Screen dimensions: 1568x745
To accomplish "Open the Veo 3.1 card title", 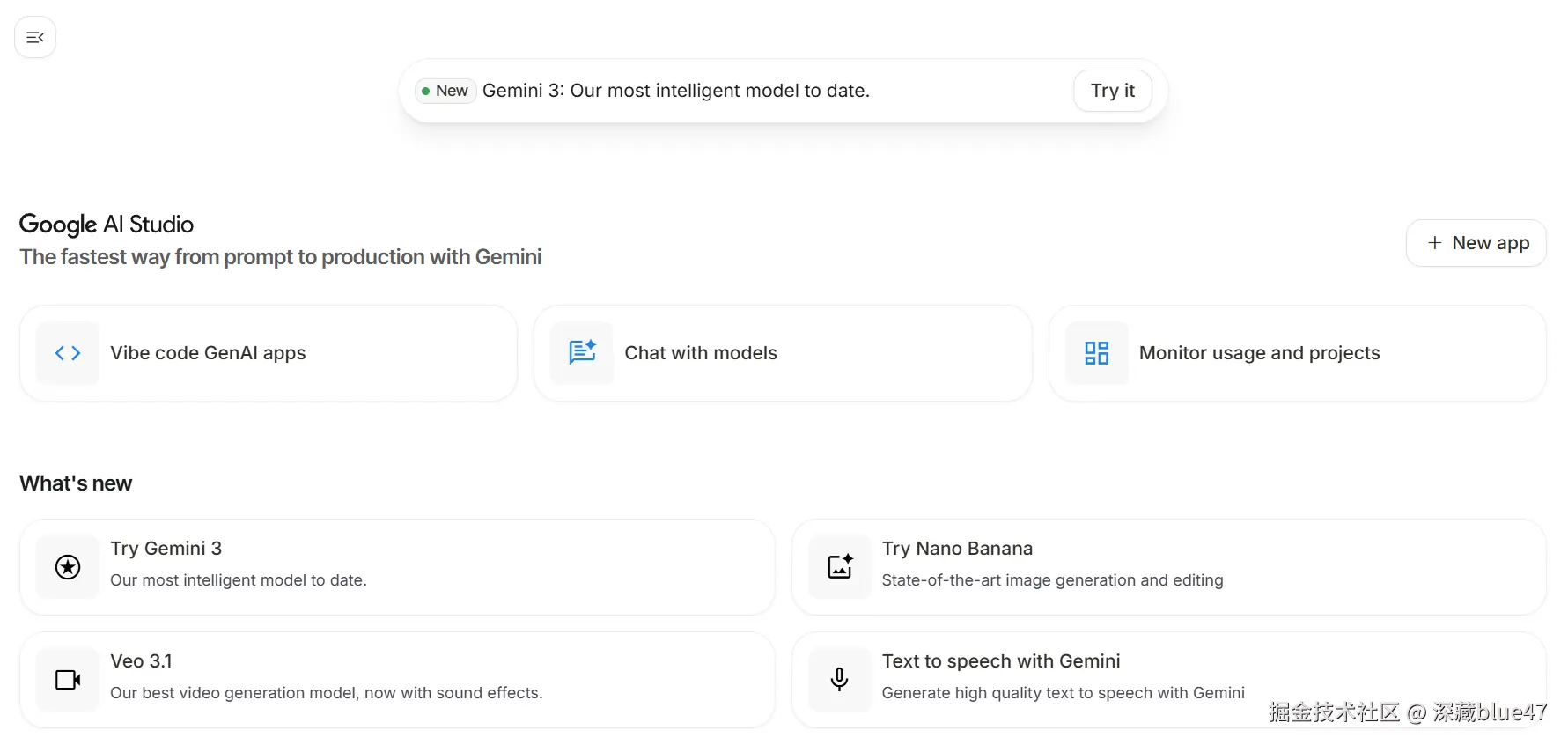I will (142, 661).
